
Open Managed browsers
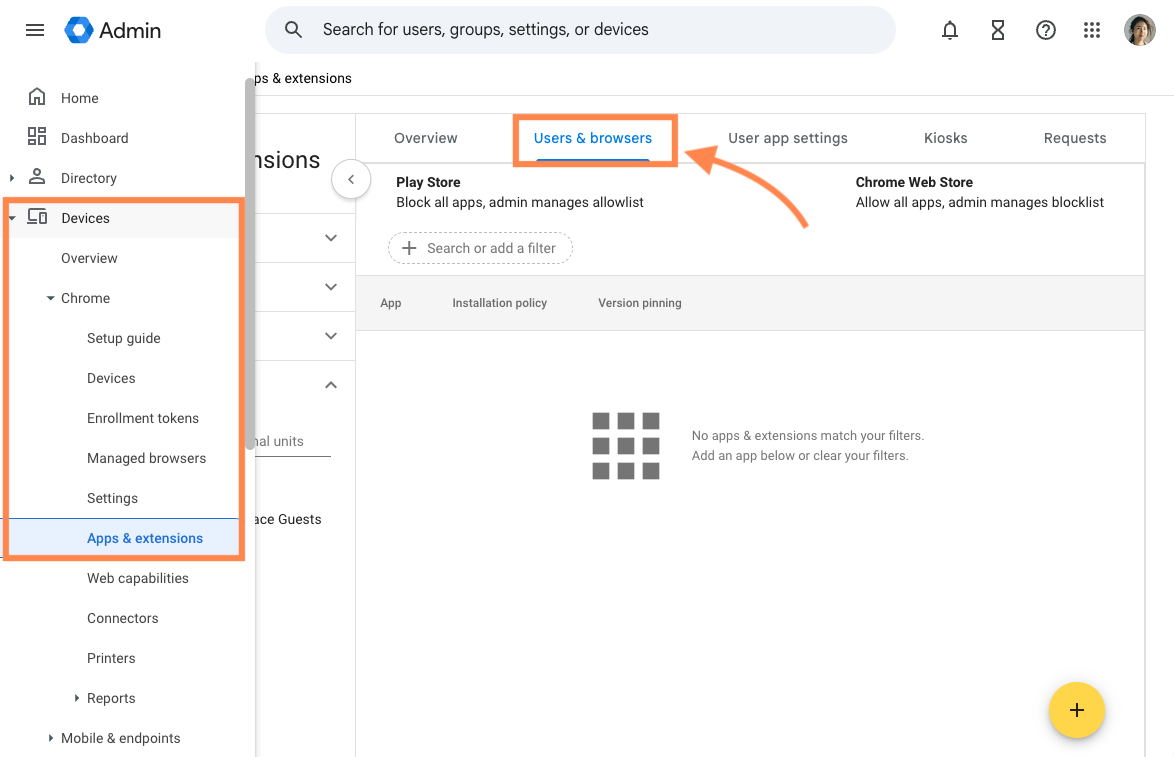[146, 458]
